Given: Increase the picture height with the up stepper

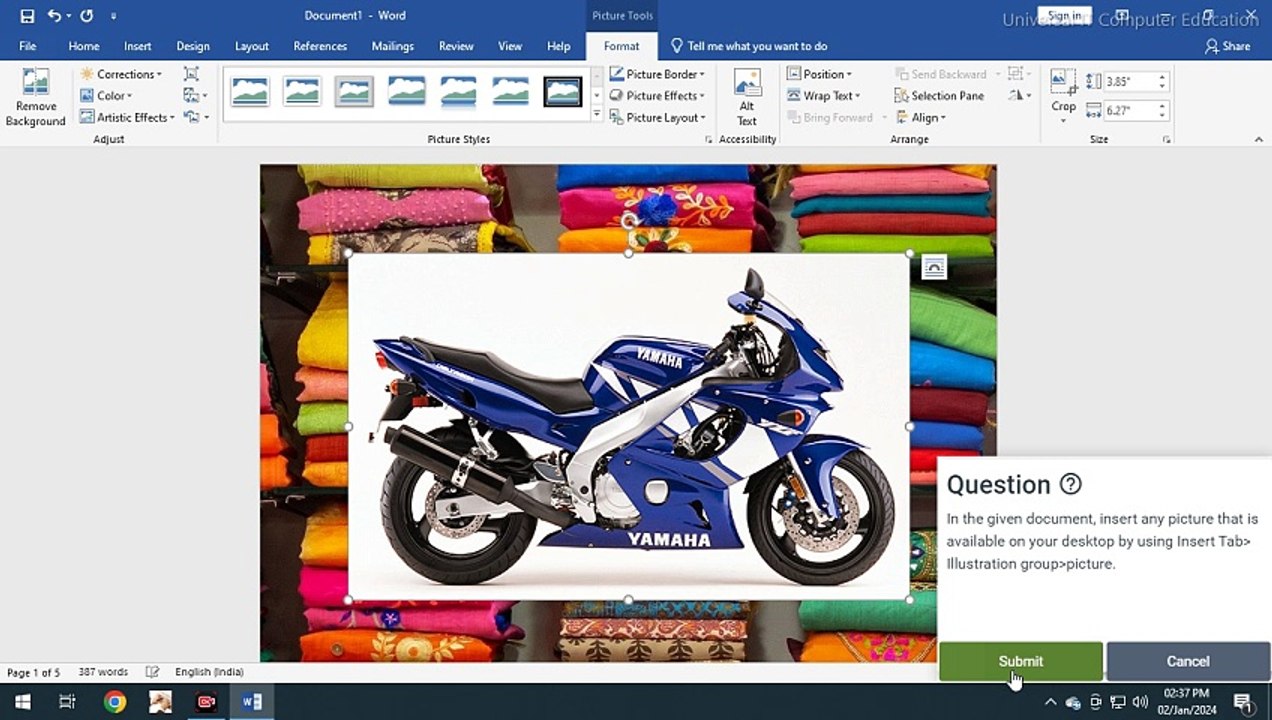Looking at the screenshot, I should 1162,78.
